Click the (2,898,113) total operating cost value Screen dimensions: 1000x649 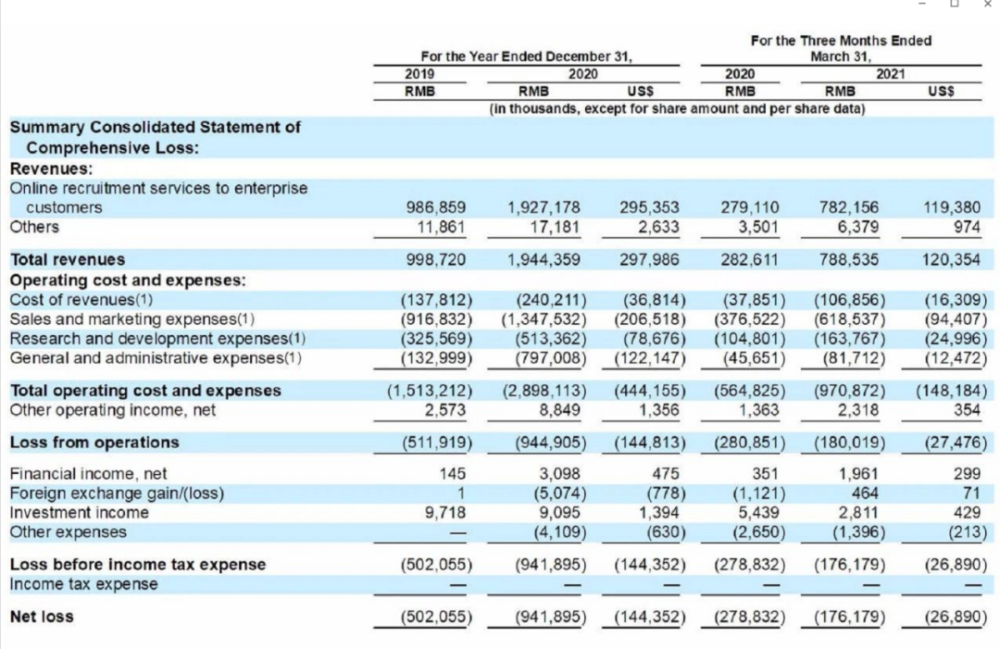point(544,391)
